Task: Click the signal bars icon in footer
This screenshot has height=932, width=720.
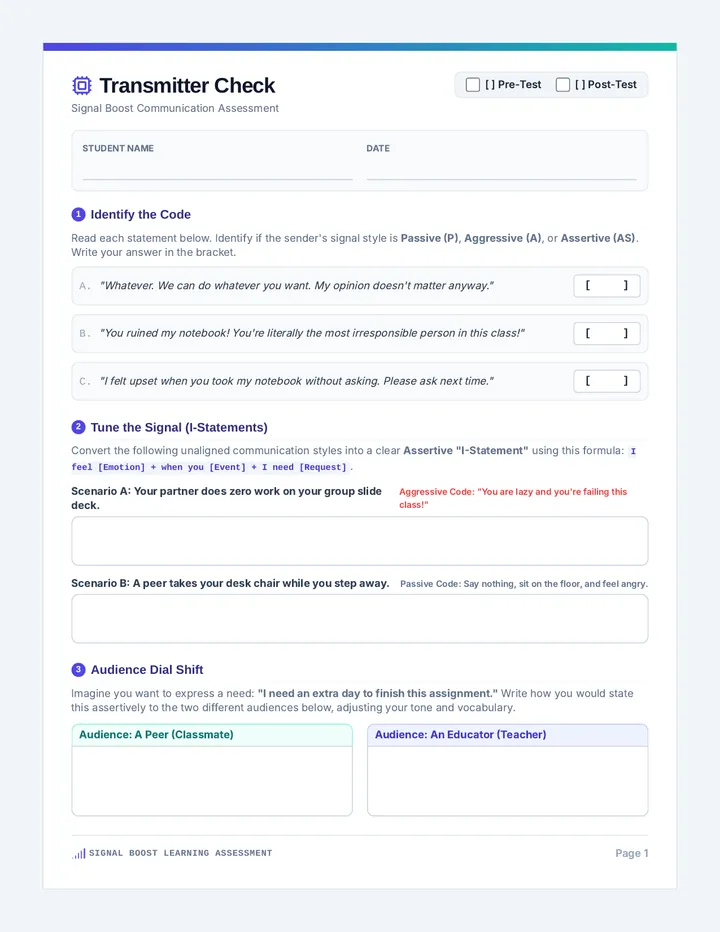Action: 79,854
